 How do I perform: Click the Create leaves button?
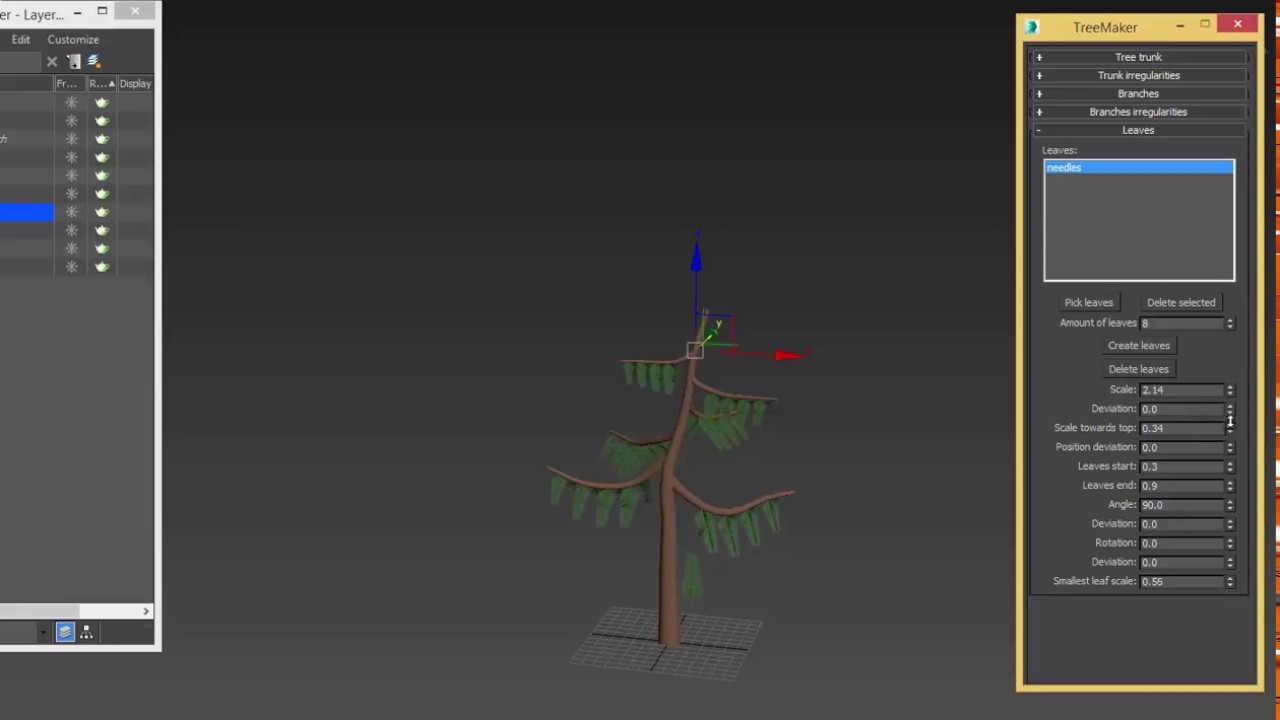point(1138,345)
